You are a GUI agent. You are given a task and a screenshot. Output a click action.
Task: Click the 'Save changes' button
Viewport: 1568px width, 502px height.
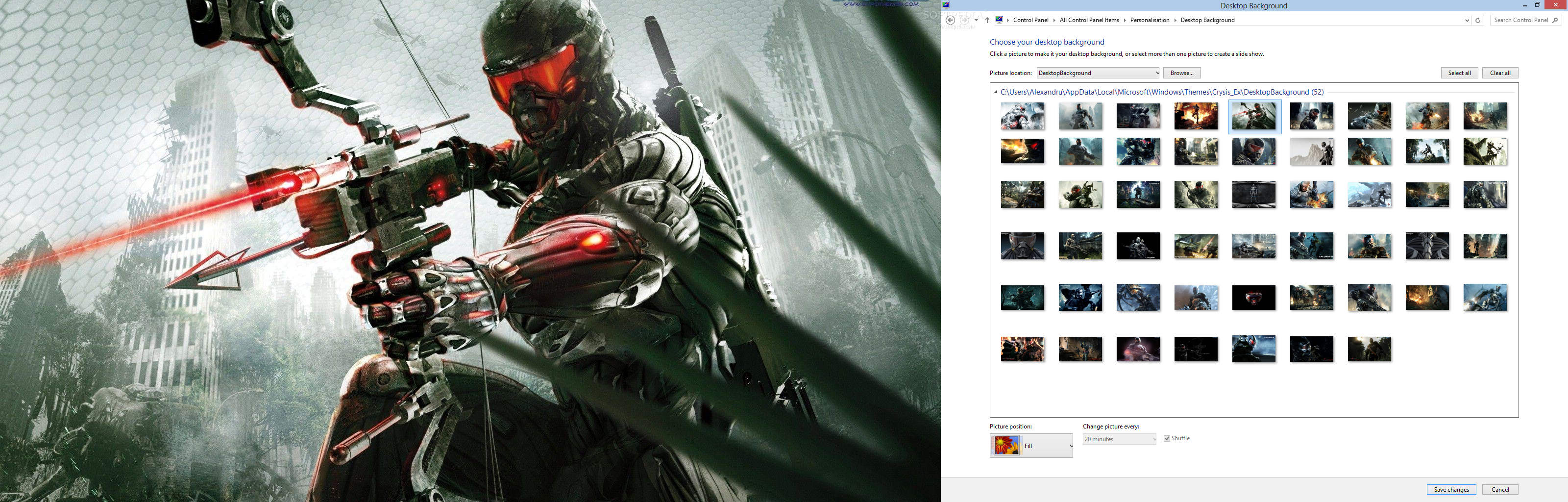click(x=1451, y=490)
